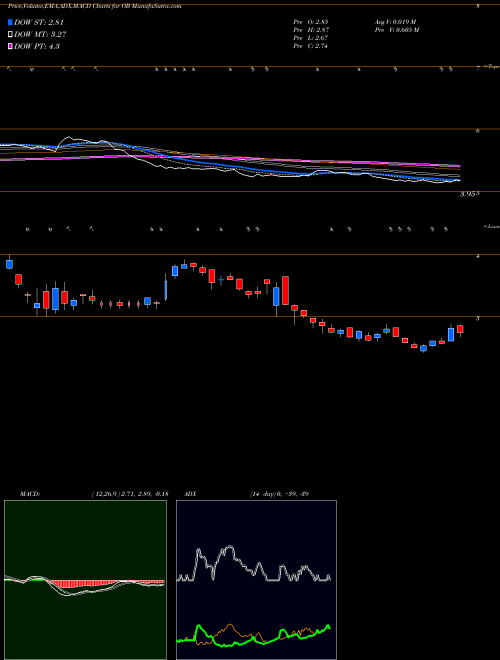Click the 'Avg V: 0.019 M' volume text
Image resolution: width=500 pixels, height=660 pixels.
point(395,21)
